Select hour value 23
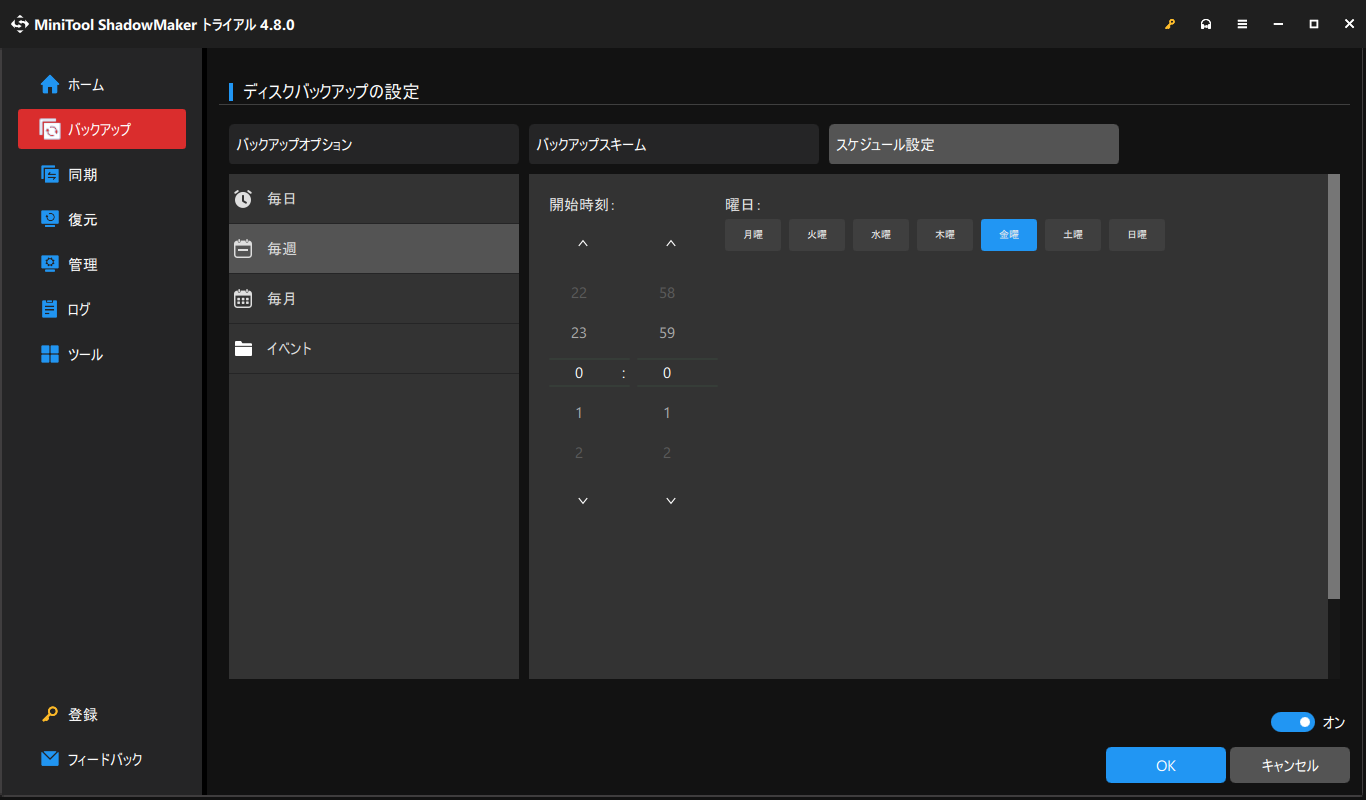The image size is (1366, 800). pos(579,333)
